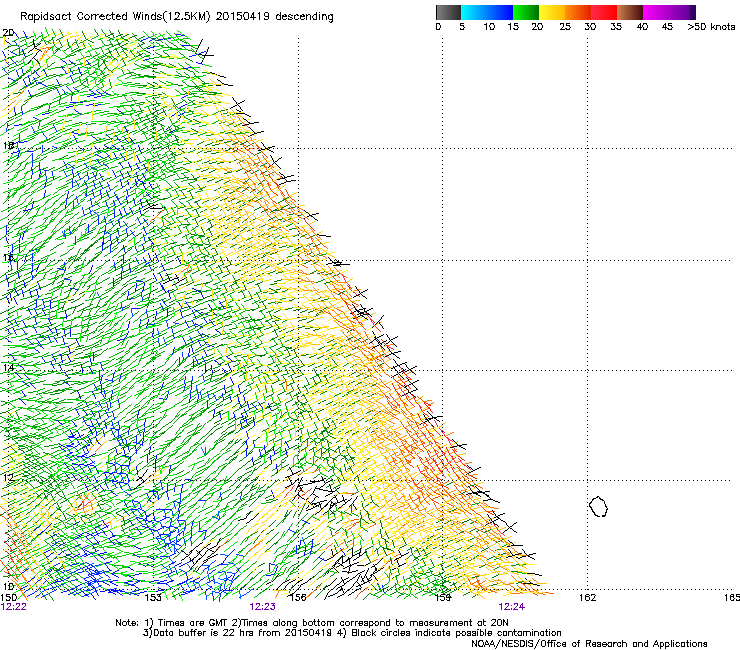Click the longitude label "153"
This screenshot has width=740, height=650.
point(153,598)
